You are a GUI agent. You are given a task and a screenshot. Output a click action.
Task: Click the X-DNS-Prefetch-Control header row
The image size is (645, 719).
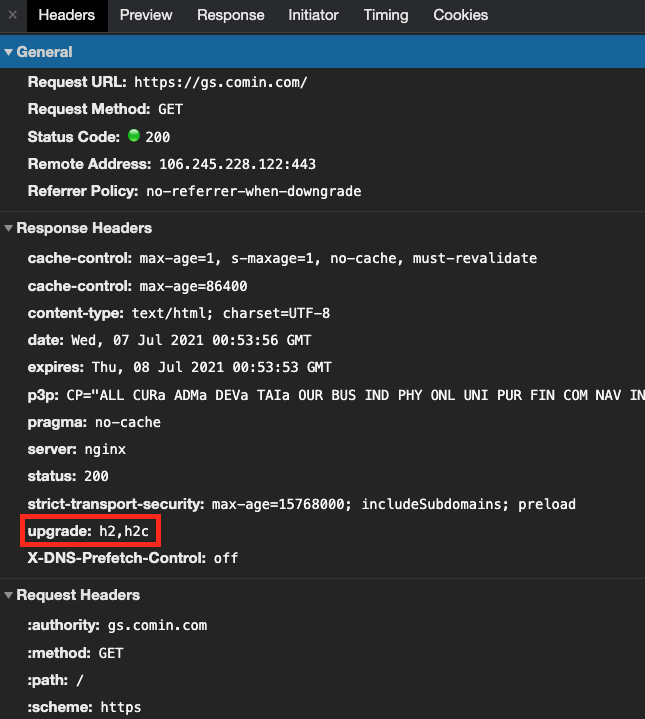[x=133, y=558]
